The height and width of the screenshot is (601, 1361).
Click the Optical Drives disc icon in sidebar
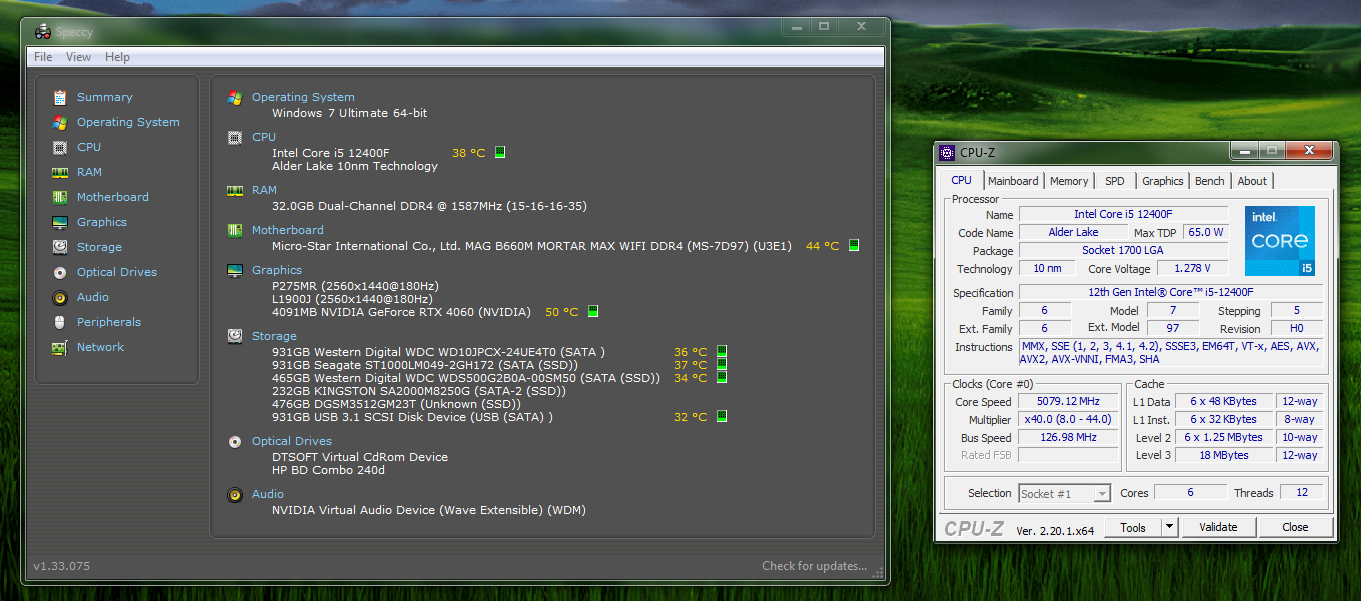tap(60, 272)
